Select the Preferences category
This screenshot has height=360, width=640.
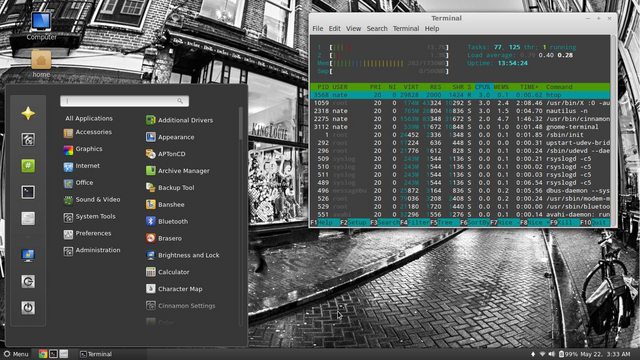pyautogui.click(x=88, y=233)
